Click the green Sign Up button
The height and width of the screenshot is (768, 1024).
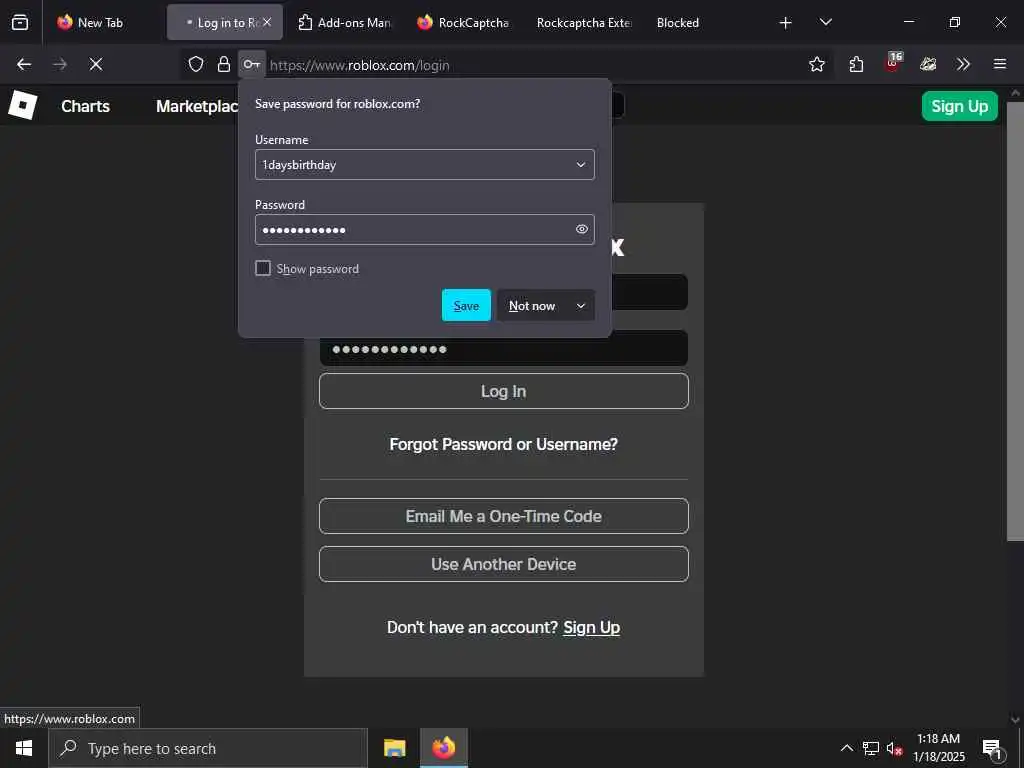pos(959,106)
